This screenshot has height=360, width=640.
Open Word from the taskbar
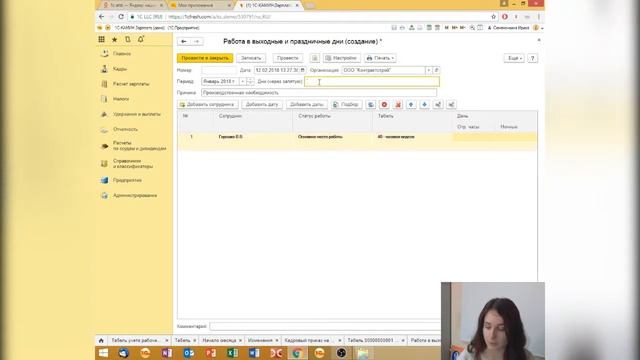254,353
